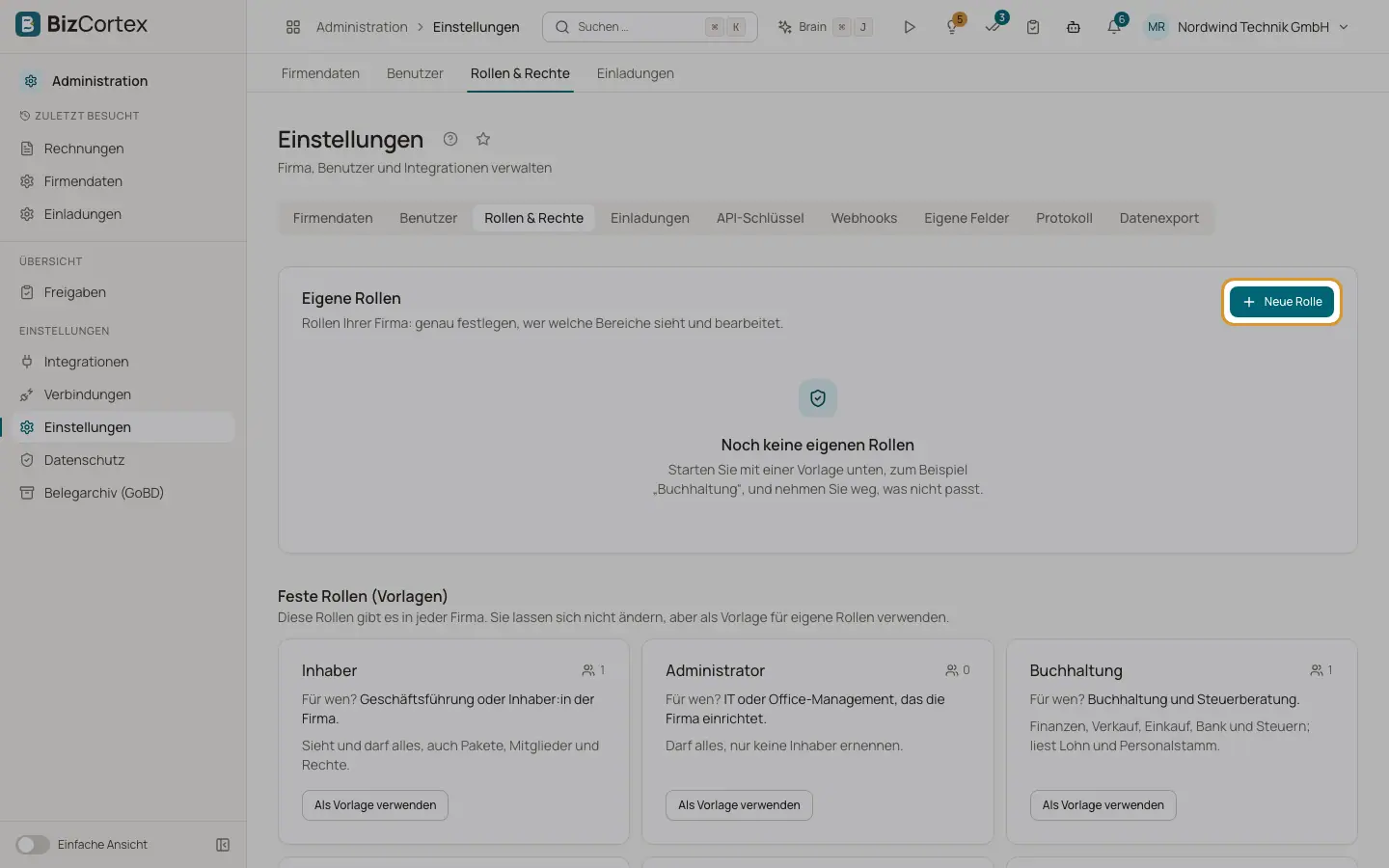Click the "Noch keine eigenen Rollen" heading
Screen dimensions: 1389x868
pos(818,445)
